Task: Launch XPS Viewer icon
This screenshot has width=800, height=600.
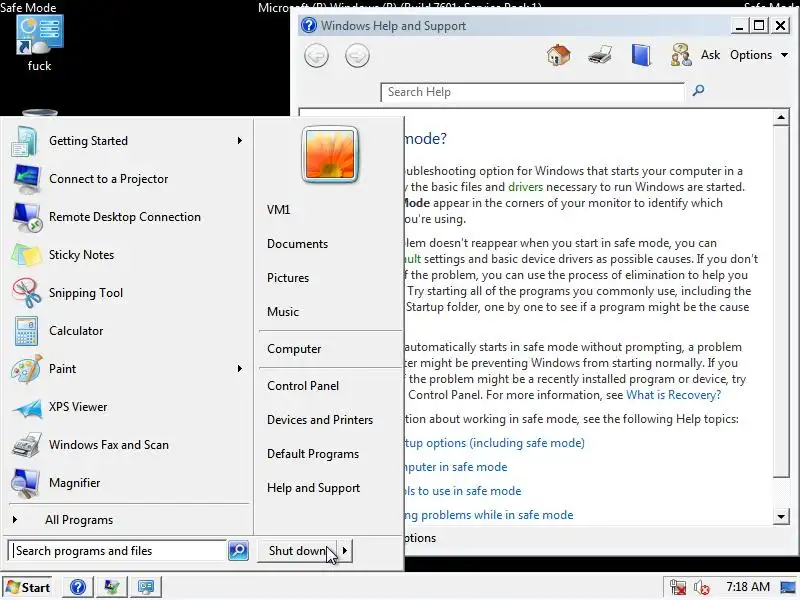Action: 27,407
